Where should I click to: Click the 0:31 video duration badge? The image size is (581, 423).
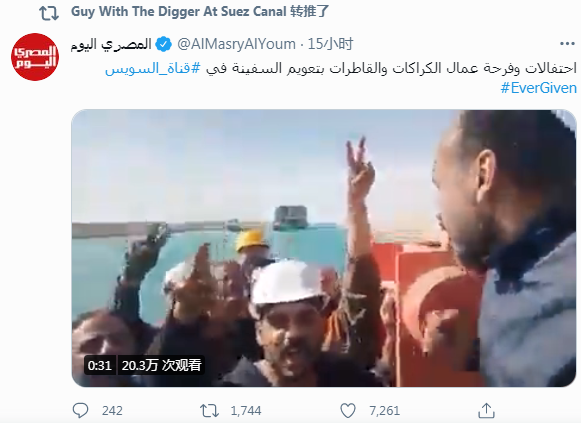click(x=100, y=366)
